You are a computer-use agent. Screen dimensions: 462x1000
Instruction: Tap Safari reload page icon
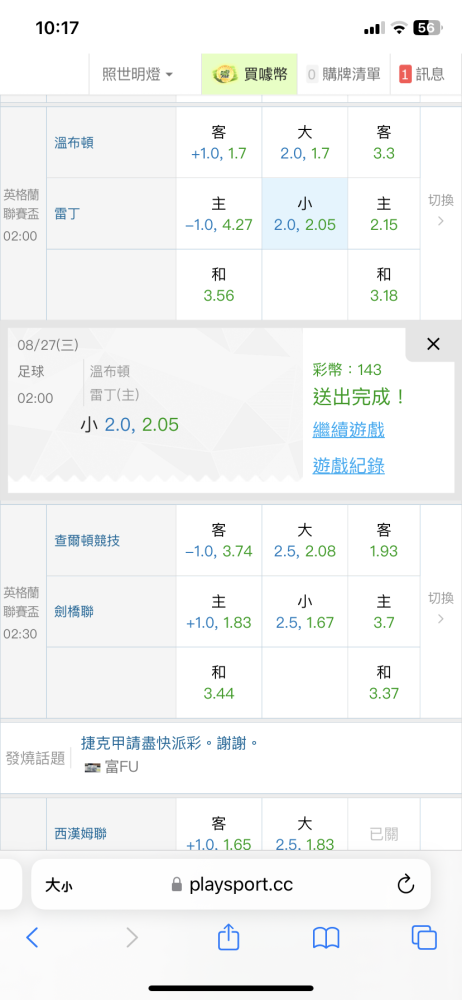(x=406, y=884)
